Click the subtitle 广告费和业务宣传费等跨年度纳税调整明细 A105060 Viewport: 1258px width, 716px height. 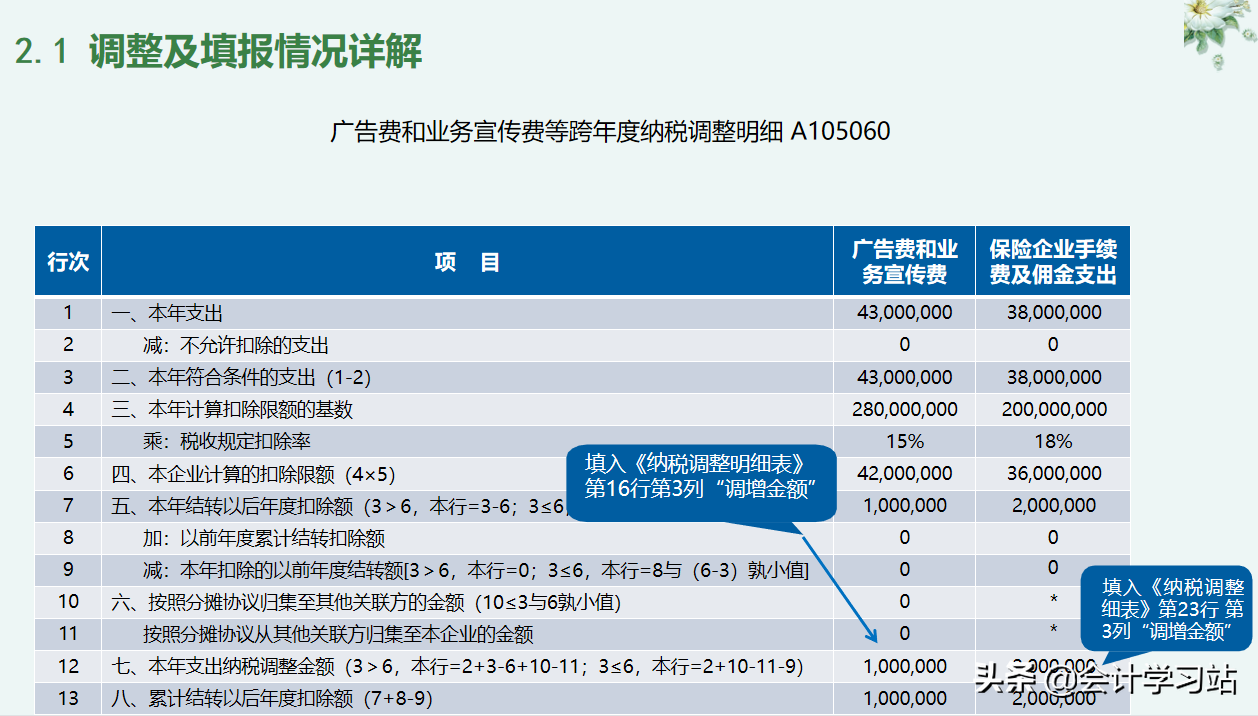(614, 128)
